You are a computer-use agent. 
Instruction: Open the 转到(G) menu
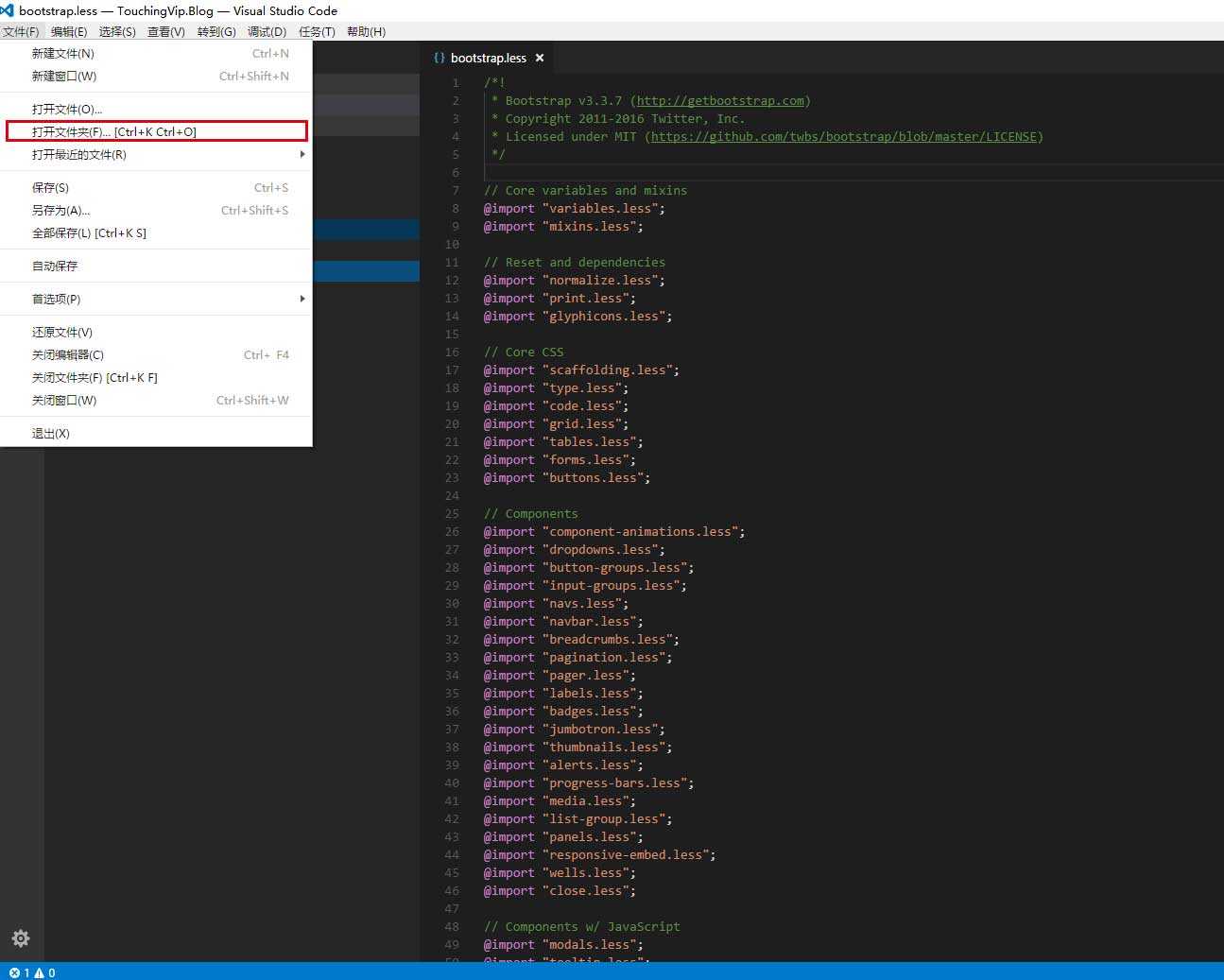pos(216,31)
